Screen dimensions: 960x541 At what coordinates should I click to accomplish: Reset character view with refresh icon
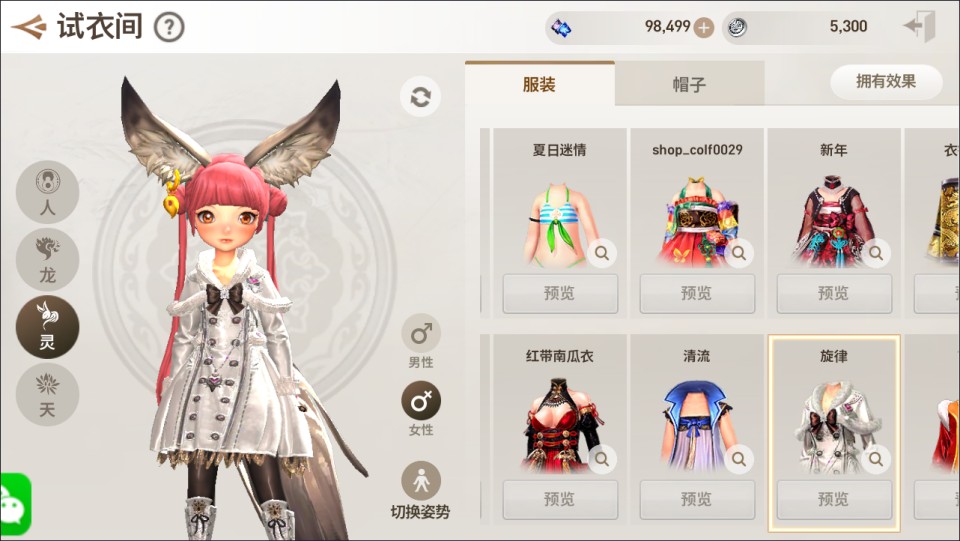[421, 97]
